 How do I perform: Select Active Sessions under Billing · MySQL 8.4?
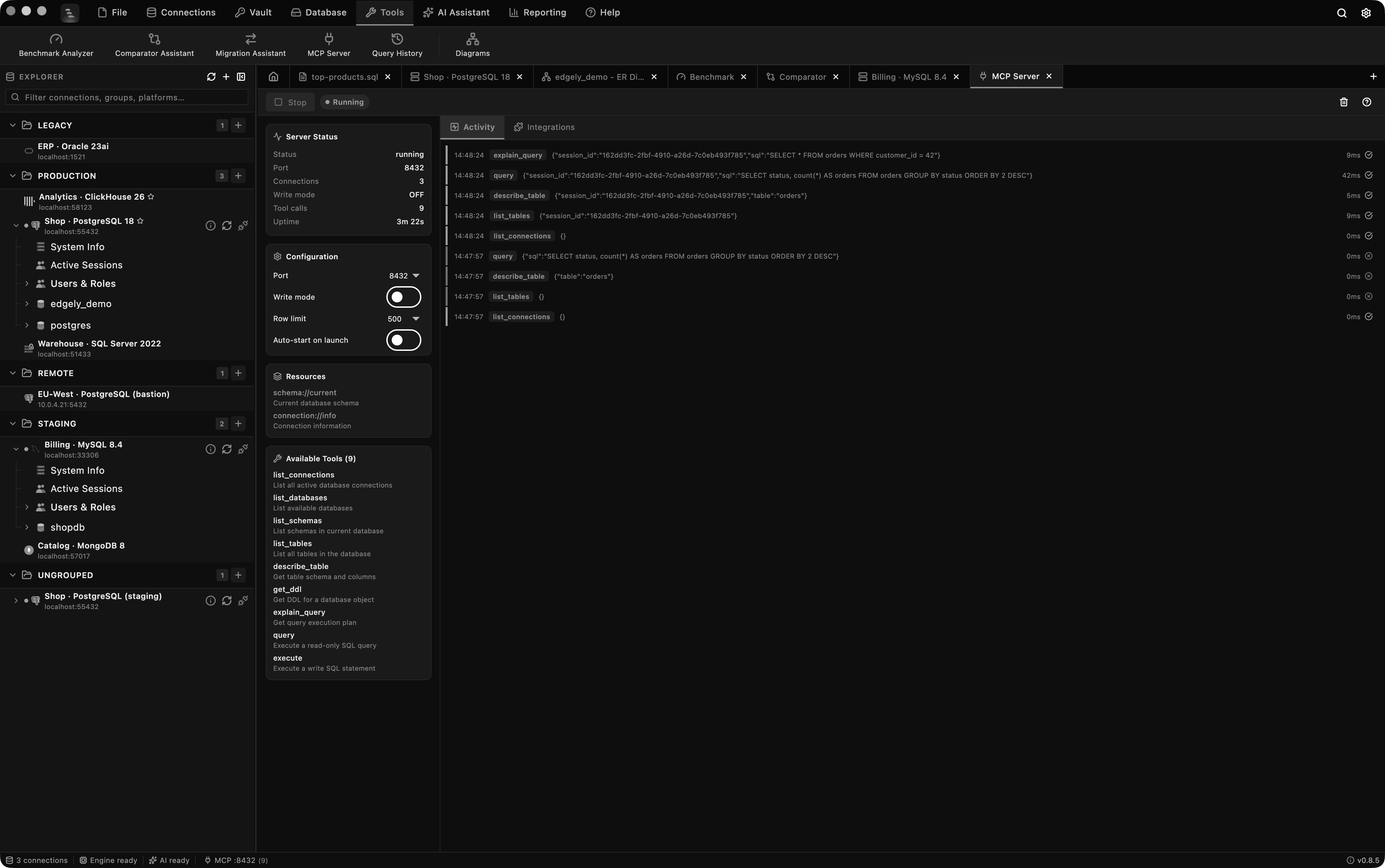coord(86,489)
